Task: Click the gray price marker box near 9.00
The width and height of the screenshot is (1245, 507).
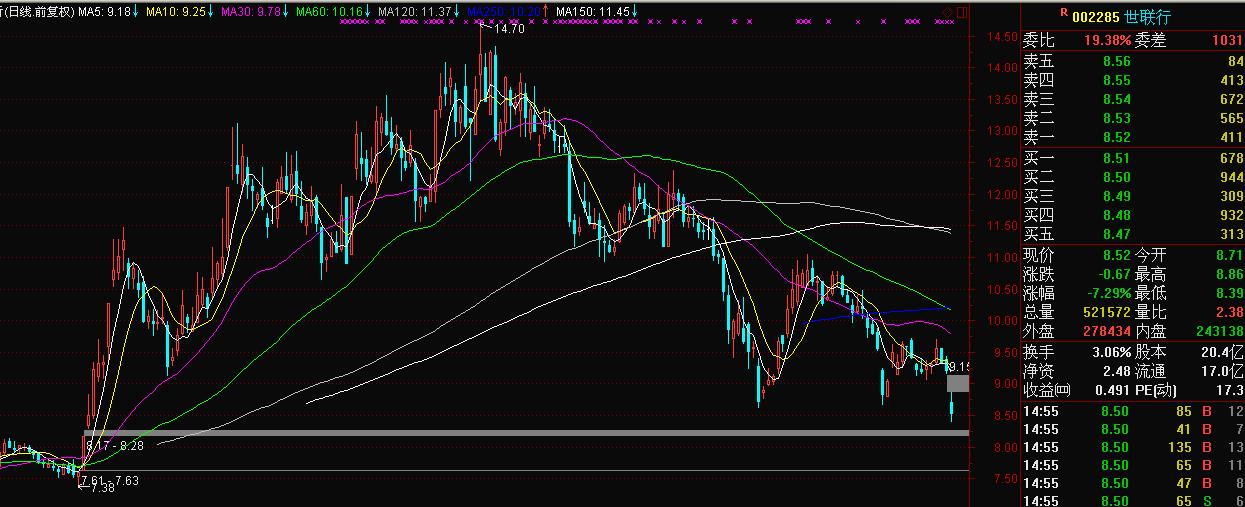Action: [x=958, y=383]
